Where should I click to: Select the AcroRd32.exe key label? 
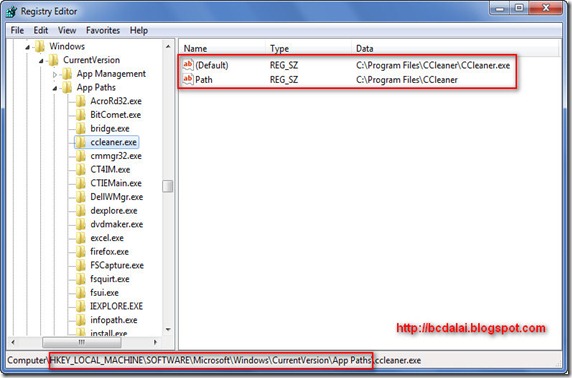pyautogui.click(x=116, y=101)
